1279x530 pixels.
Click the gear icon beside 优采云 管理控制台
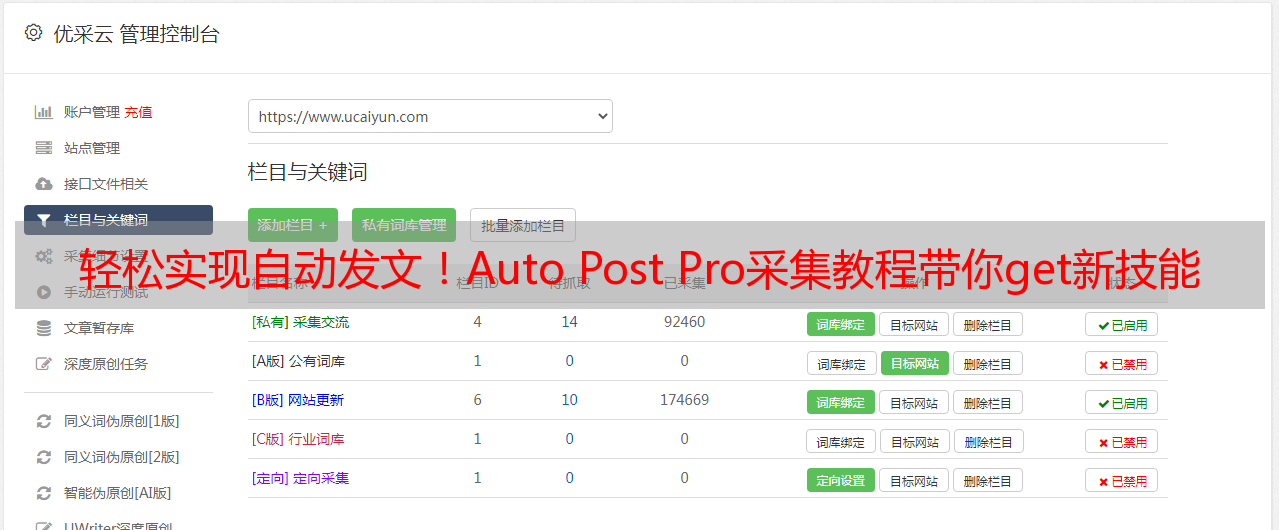click(x=34, y=33)
